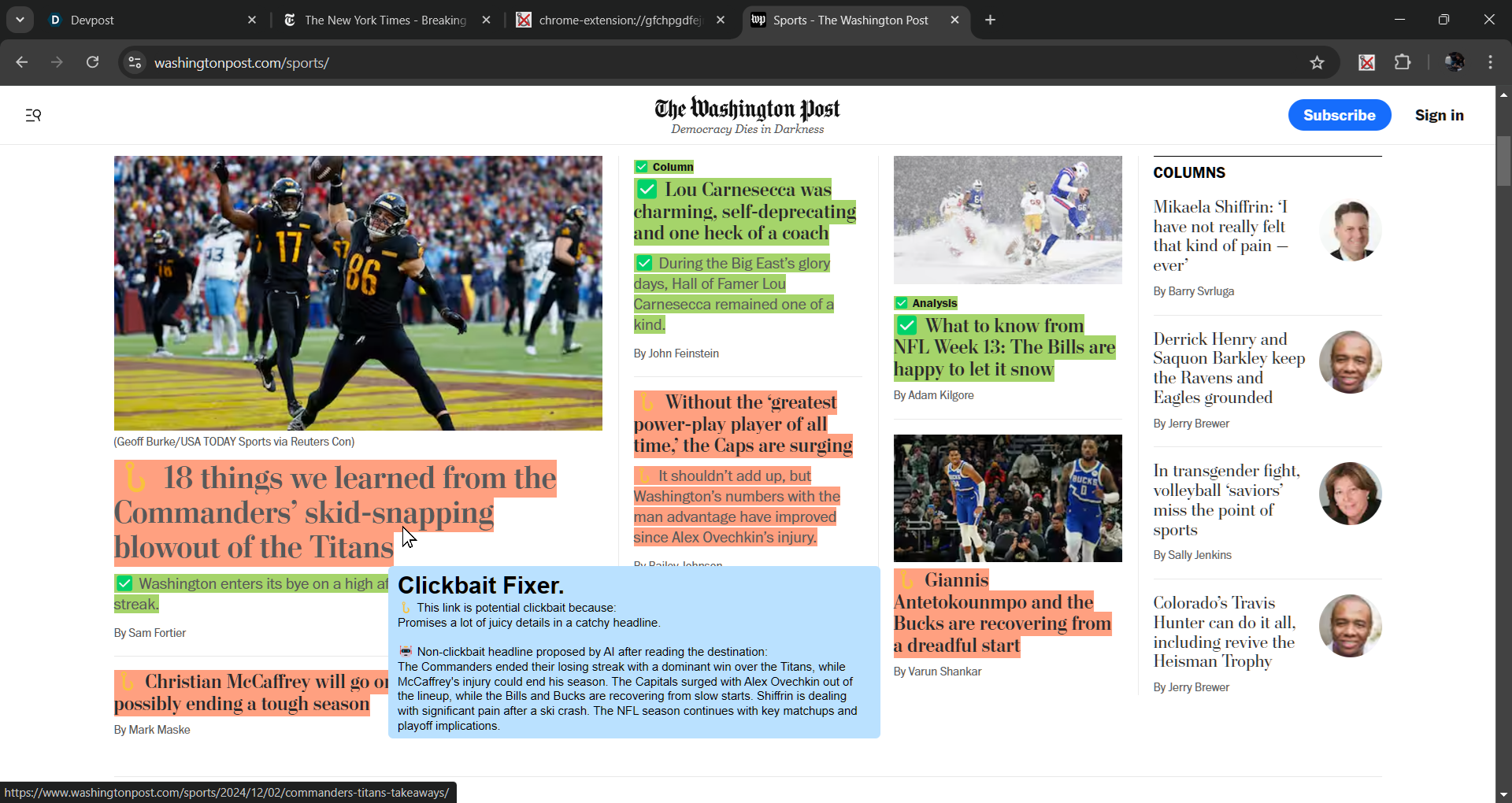Open 'What to know from NFL Week 13' headline
The height and width of the screenshot is (803, 1512).
pyautogui.click(x=1004, y=347)
